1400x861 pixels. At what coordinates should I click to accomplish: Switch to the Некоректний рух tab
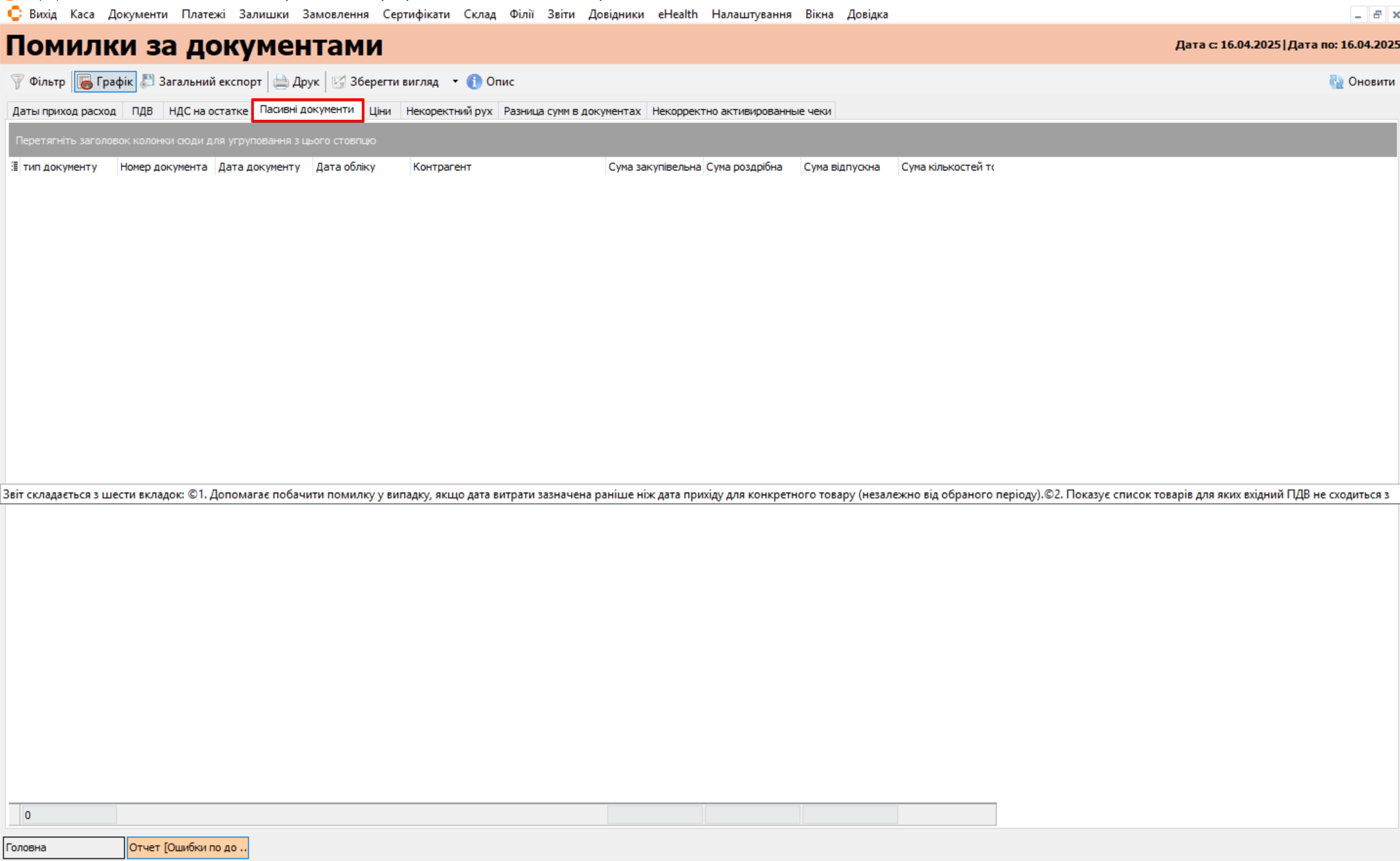click(449, 111)
